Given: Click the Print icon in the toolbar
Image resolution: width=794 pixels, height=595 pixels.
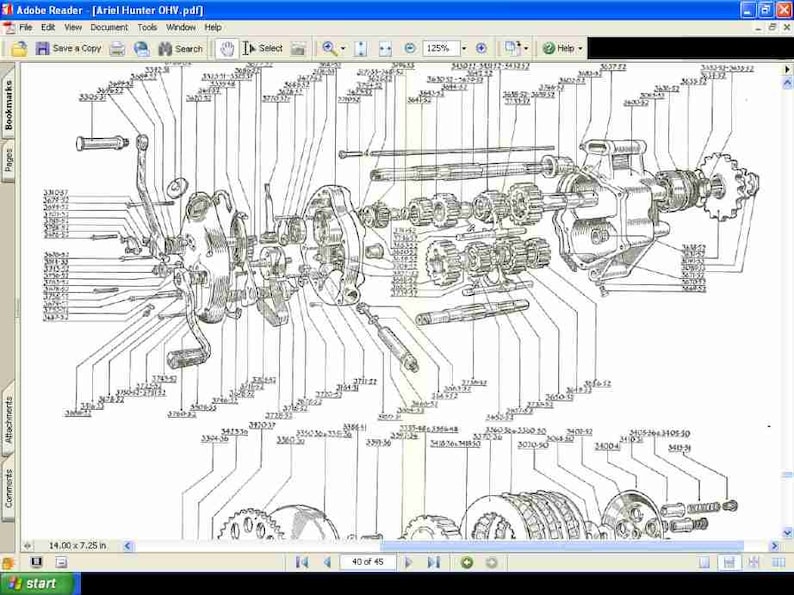Looking at the screenshot, I should (x=117, y=49).
